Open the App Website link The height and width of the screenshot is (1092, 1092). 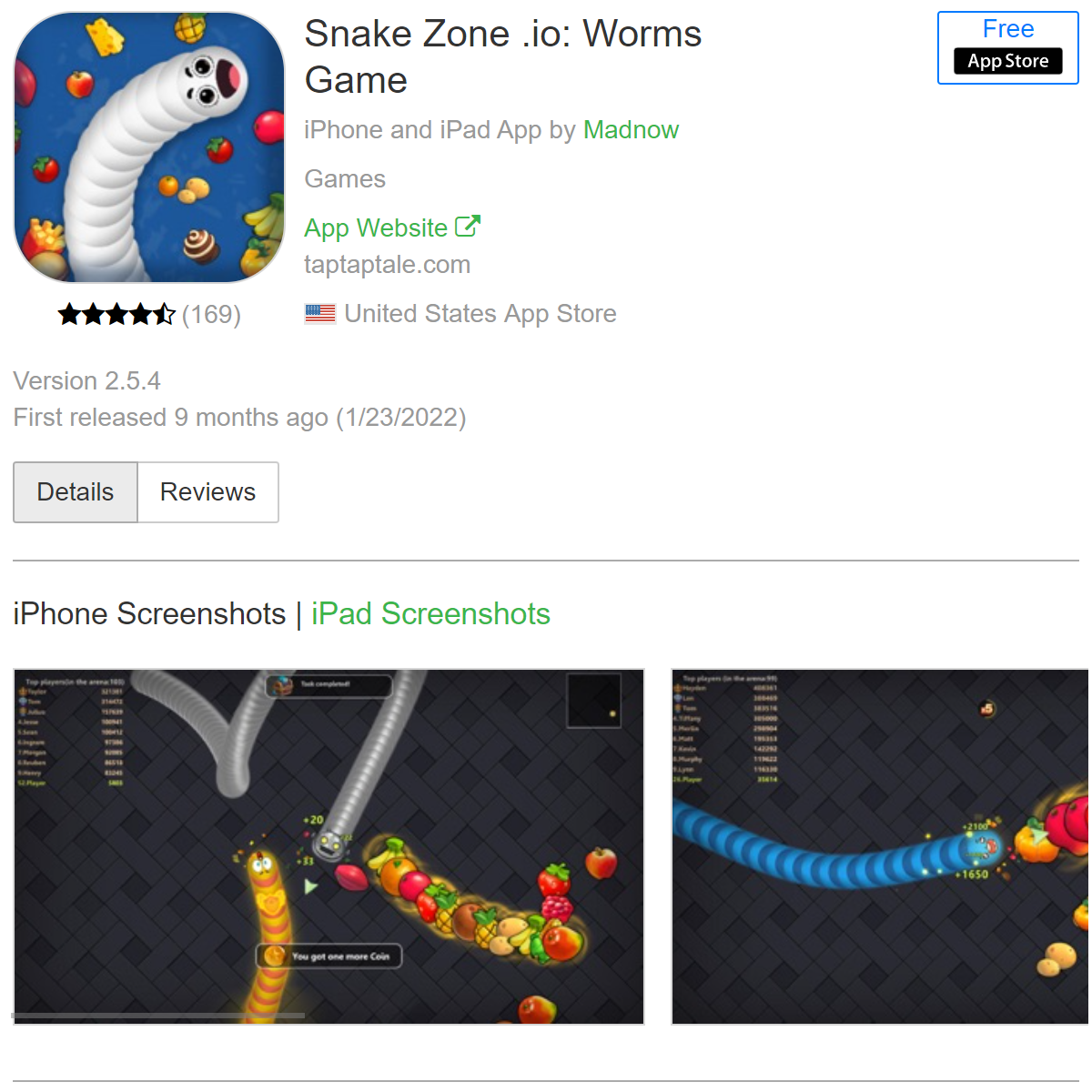(376, 227)
